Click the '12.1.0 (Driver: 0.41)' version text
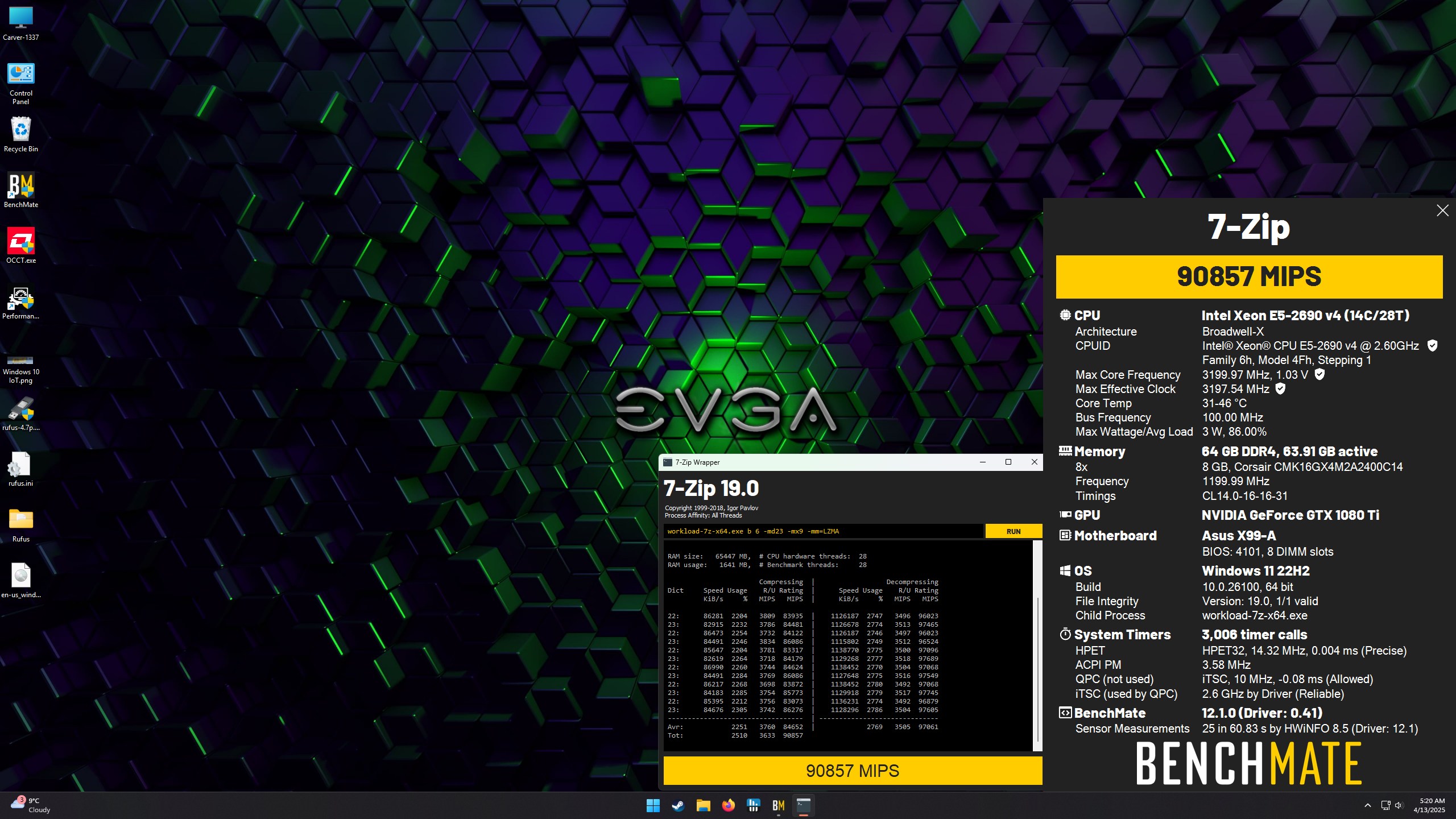The width and height of the screenshot is (1456, 819). click(1262, 713)
